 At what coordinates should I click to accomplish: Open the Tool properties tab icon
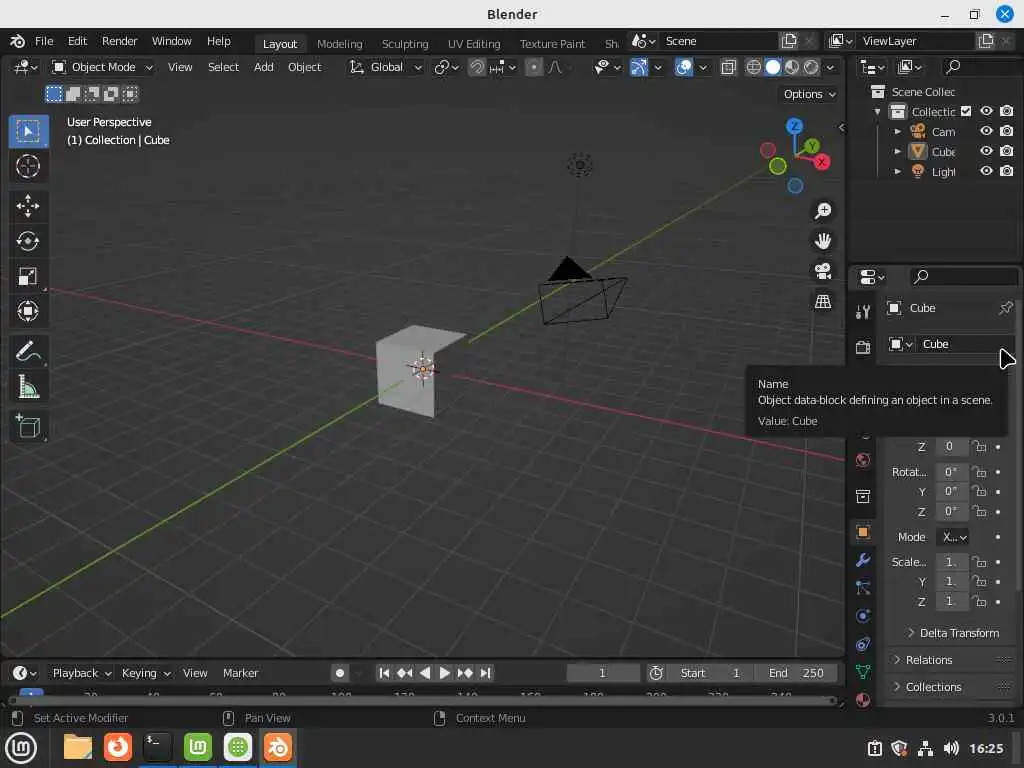[863, 312]
